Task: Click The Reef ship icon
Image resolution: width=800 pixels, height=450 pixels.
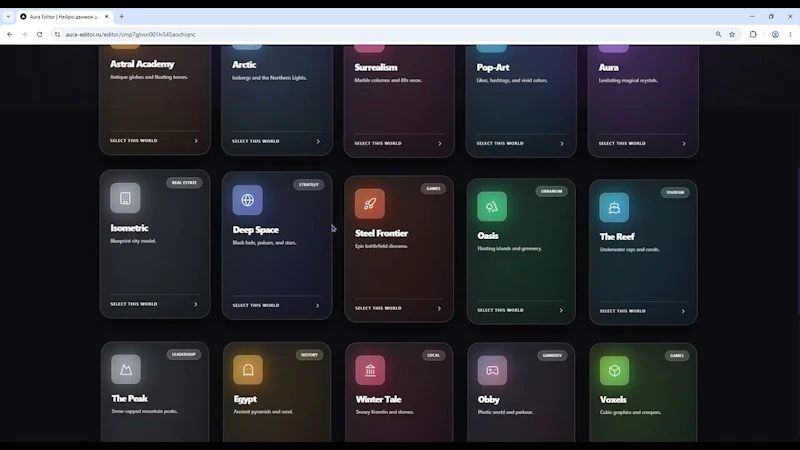Action: coord(614,207)
